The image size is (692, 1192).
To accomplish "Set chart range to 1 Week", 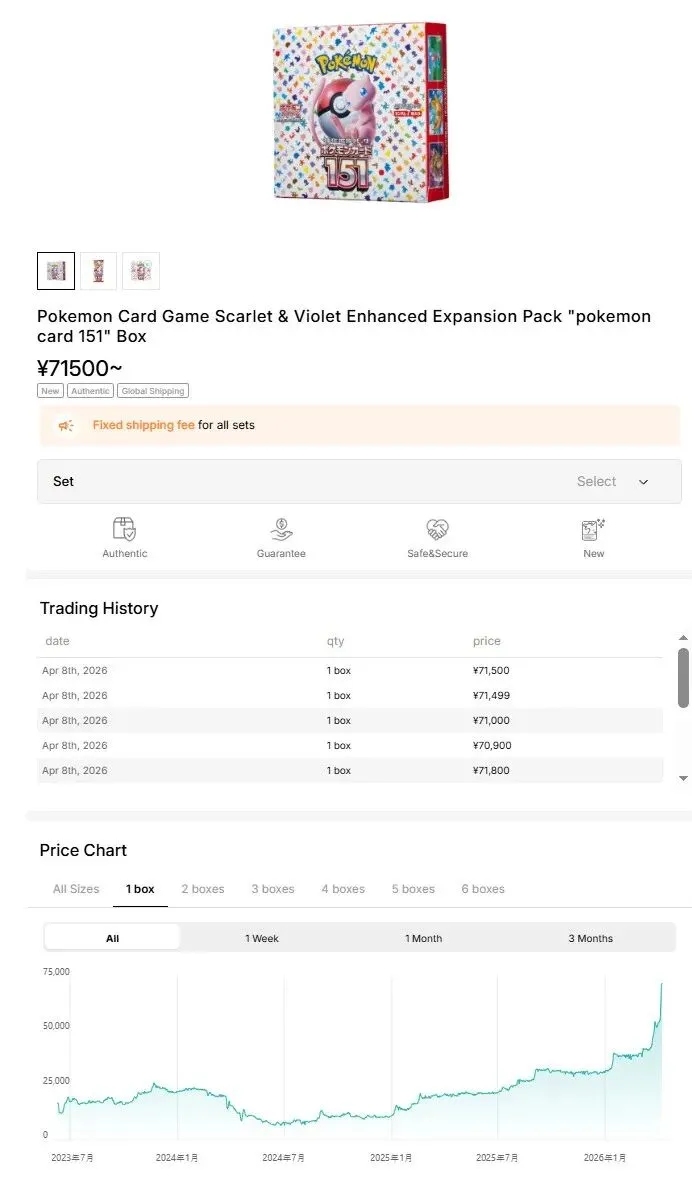I will (x=262, y=938).
